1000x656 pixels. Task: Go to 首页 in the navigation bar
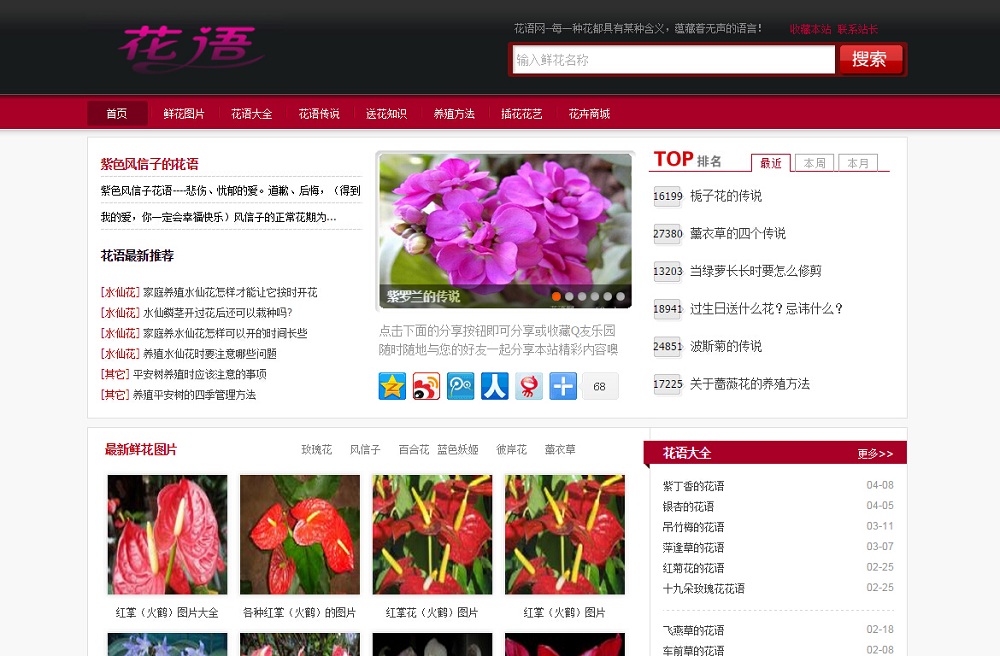(117, 113)
